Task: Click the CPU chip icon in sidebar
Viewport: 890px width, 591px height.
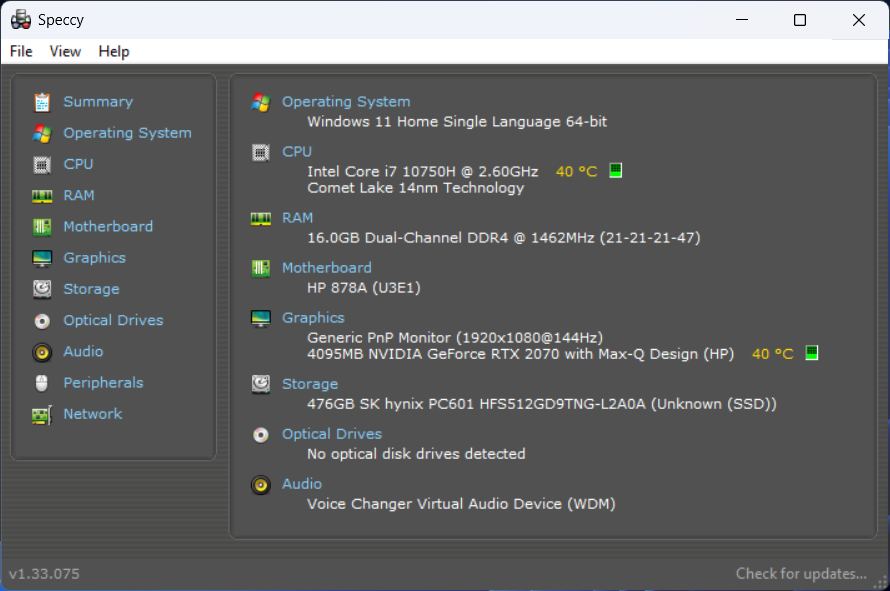Action: tap(42, 165)
